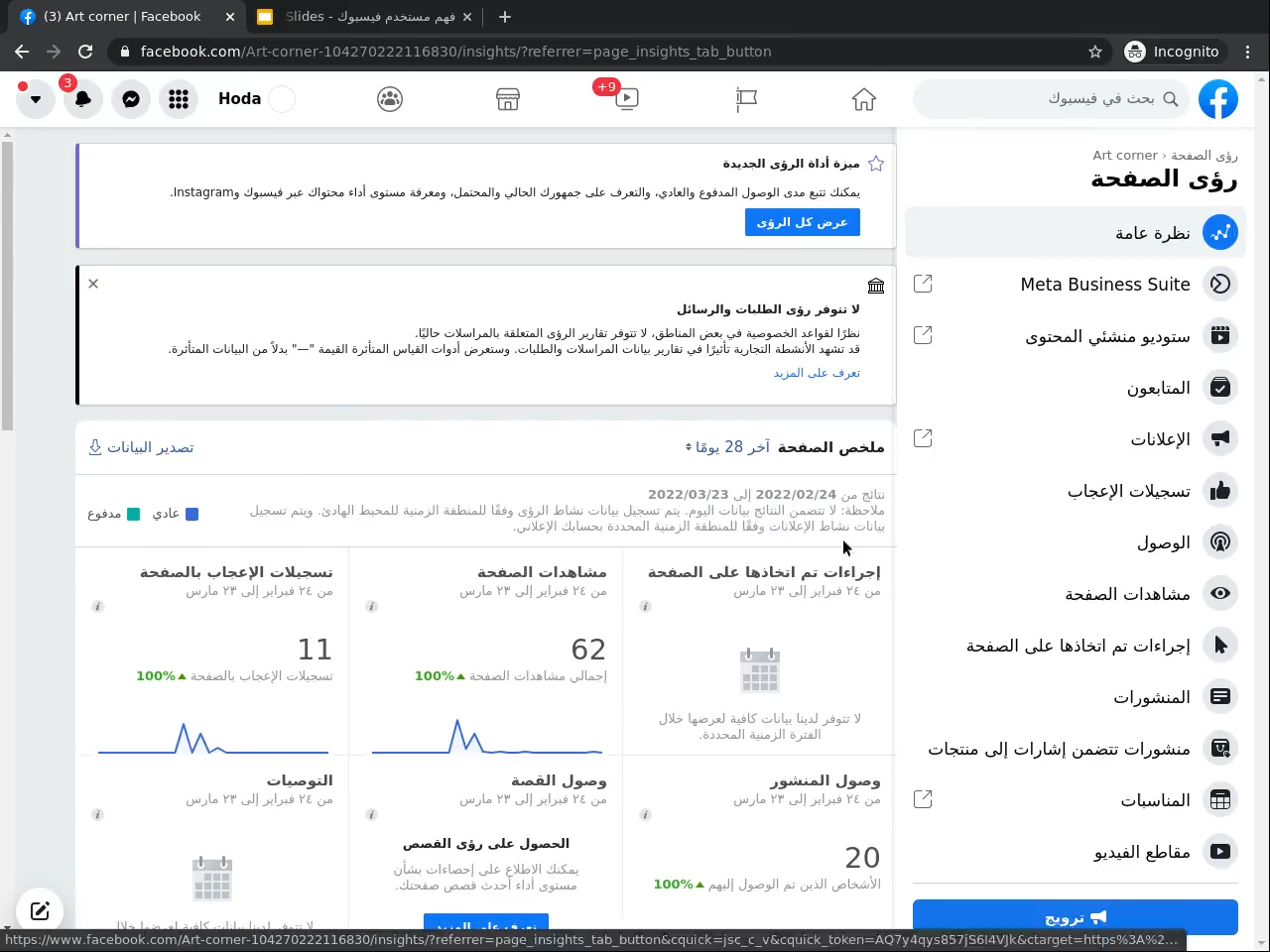Click the مشاهدات الصفحة line chart

pos(487,736)
